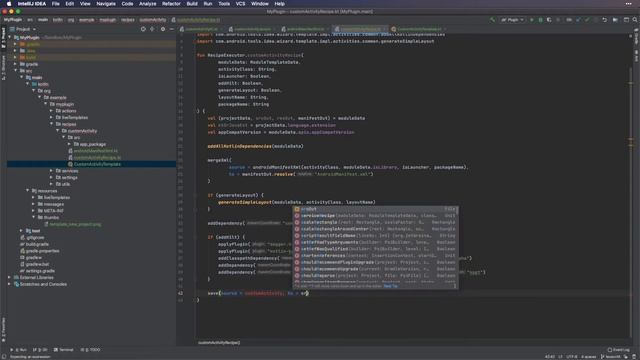Image resolution: width=640 pixels, height=360 pixels.
Task: Collapse the MyPlugin root node
Action: pyautogui.click(x=10, y=38)
